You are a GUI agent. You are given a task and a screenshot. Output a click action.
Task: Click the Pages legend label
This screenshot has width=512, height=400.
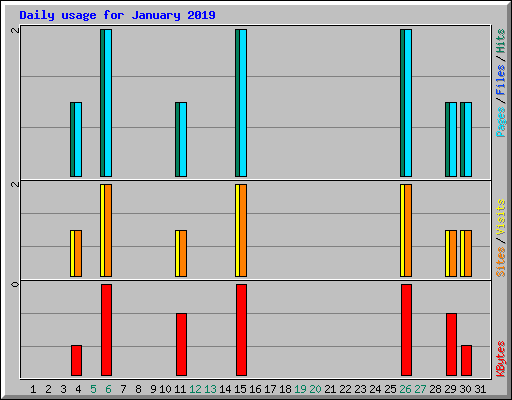click(x=501, y=122)
